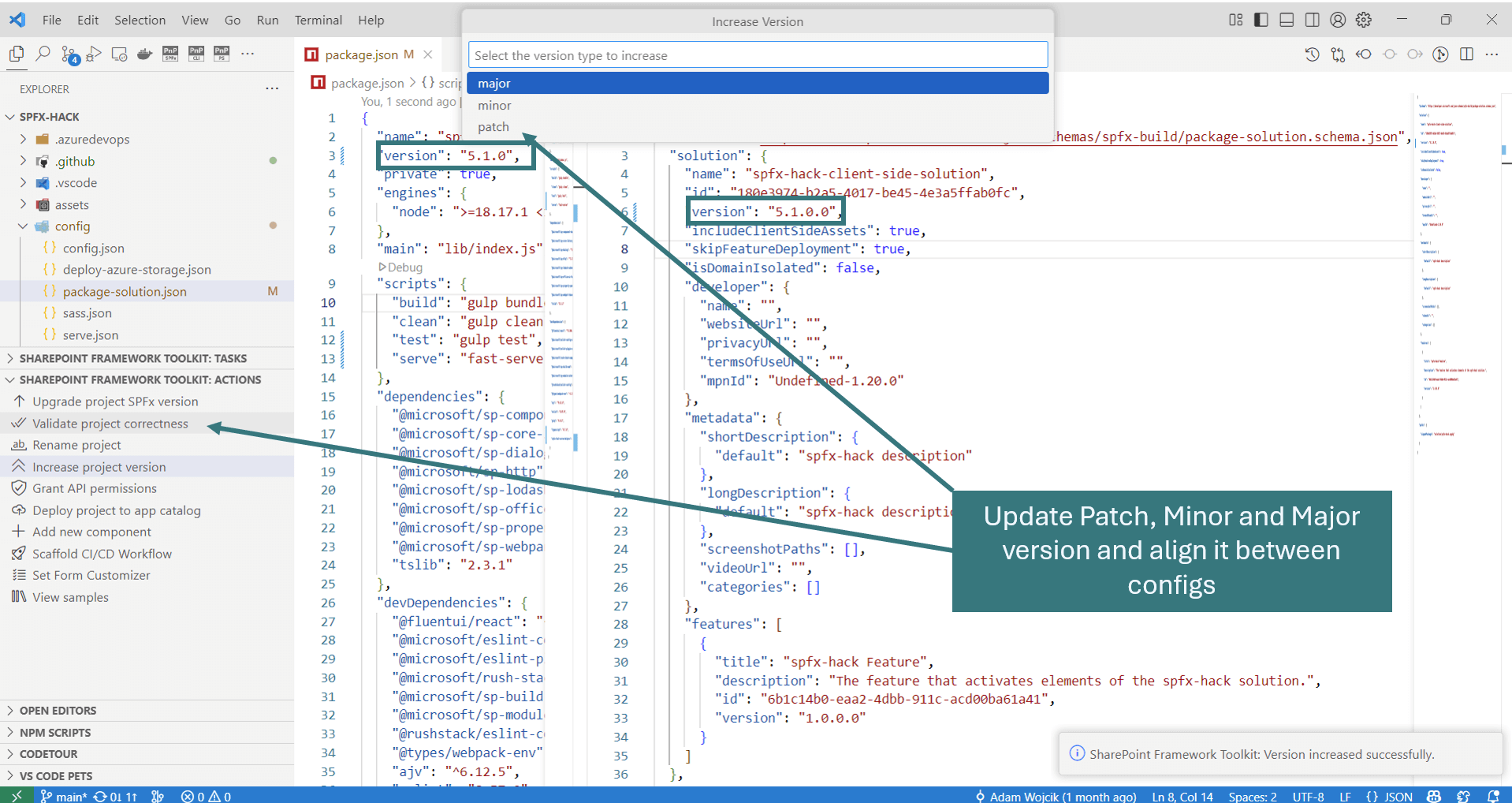This screenshot has height=803, width=1512.
Task: Open the PnP PS icon
Action: [222, 54]
